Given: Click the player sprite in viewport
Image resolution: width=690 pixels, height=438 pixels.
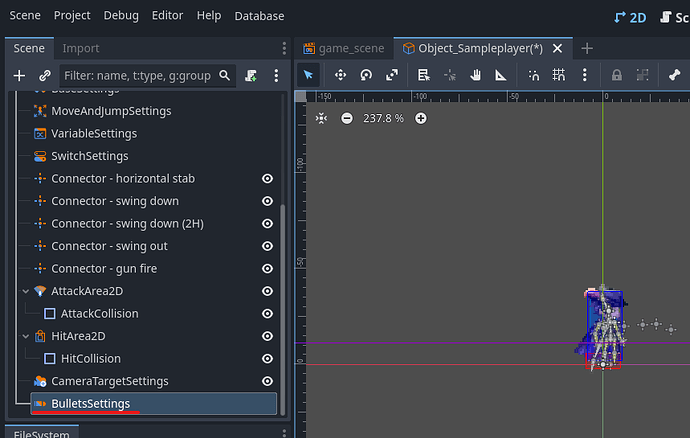Looking at the screenshot, I should pyautogui.click(x=603, y=328).
